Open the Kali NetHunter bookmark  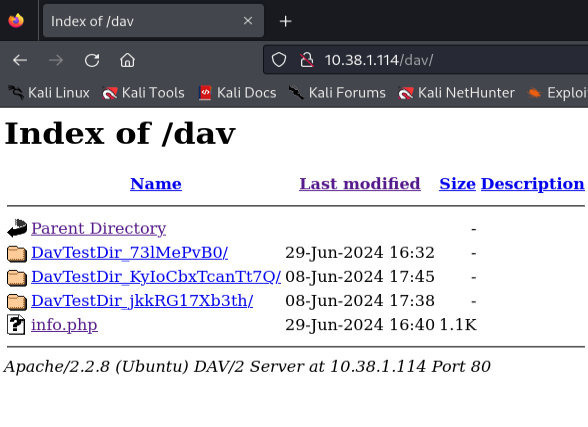click(x=456, y=93)
